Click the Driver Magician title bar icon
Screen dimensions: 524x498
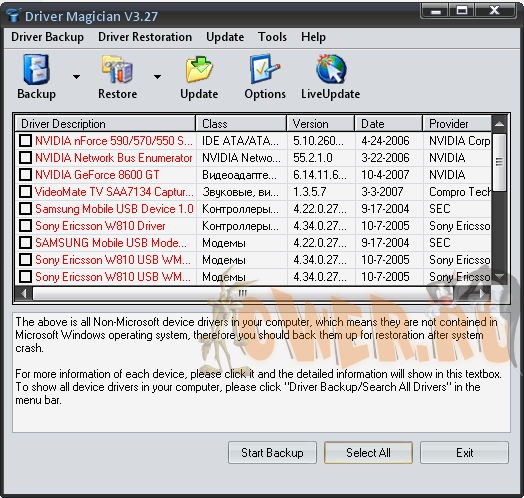13,16
